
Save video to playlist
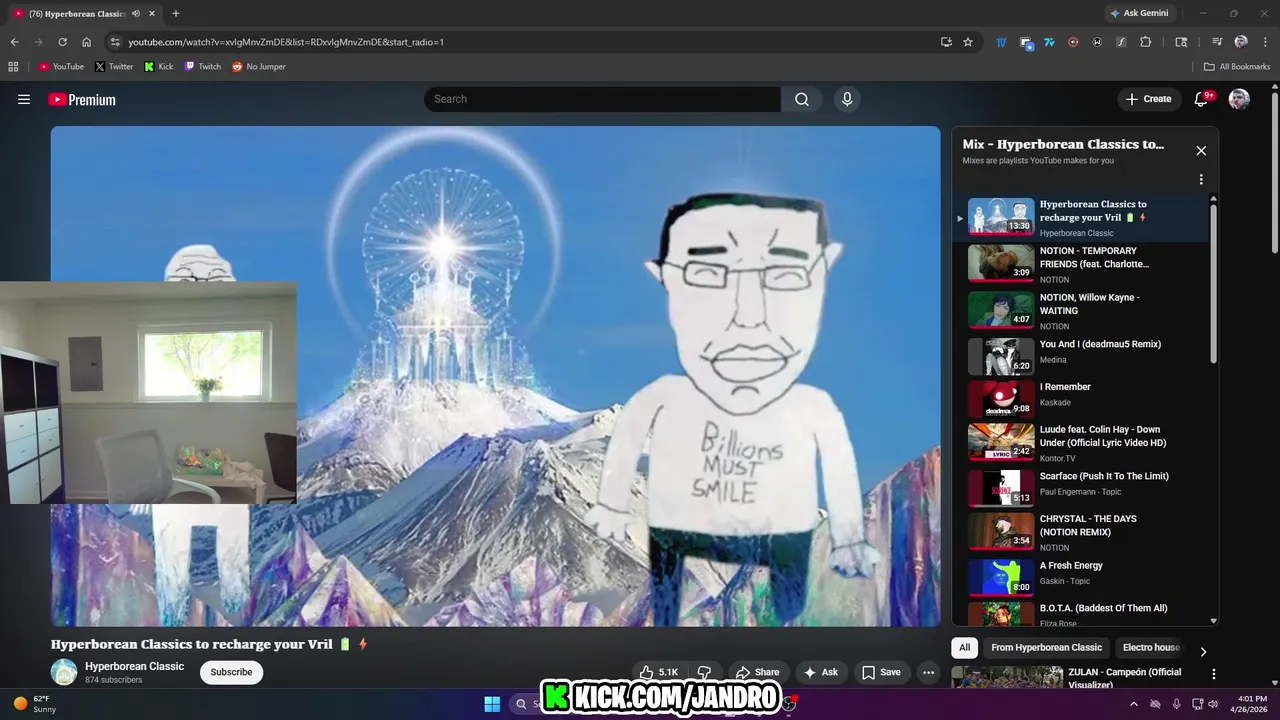point(882,672)
